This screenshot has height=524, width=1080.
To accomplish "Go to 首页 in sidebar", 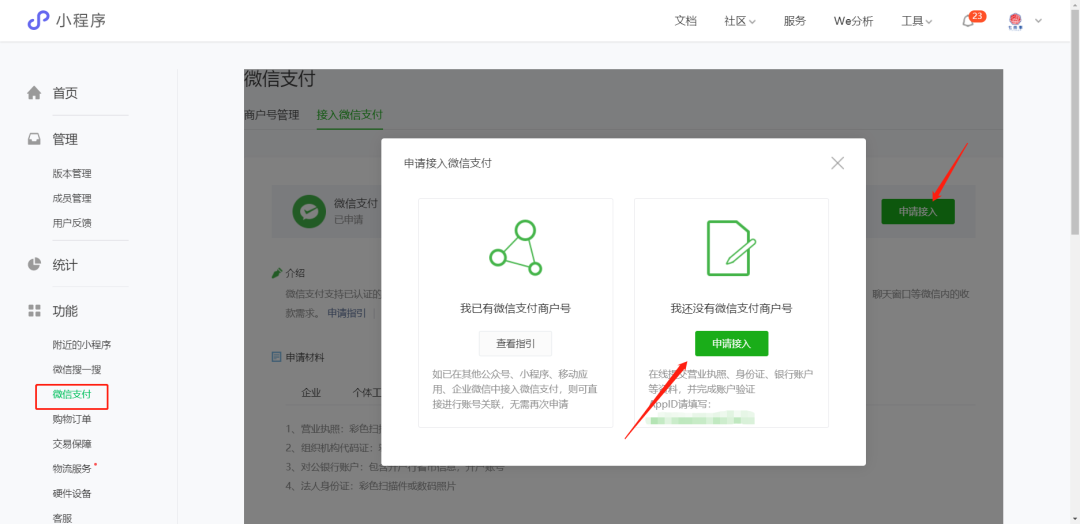I will pos(65,93).
